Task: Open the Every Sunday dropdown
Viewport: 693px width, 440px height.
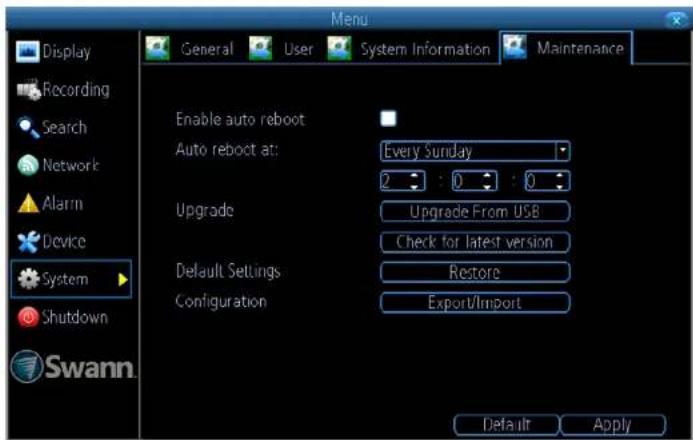Action: coord(475,152)
